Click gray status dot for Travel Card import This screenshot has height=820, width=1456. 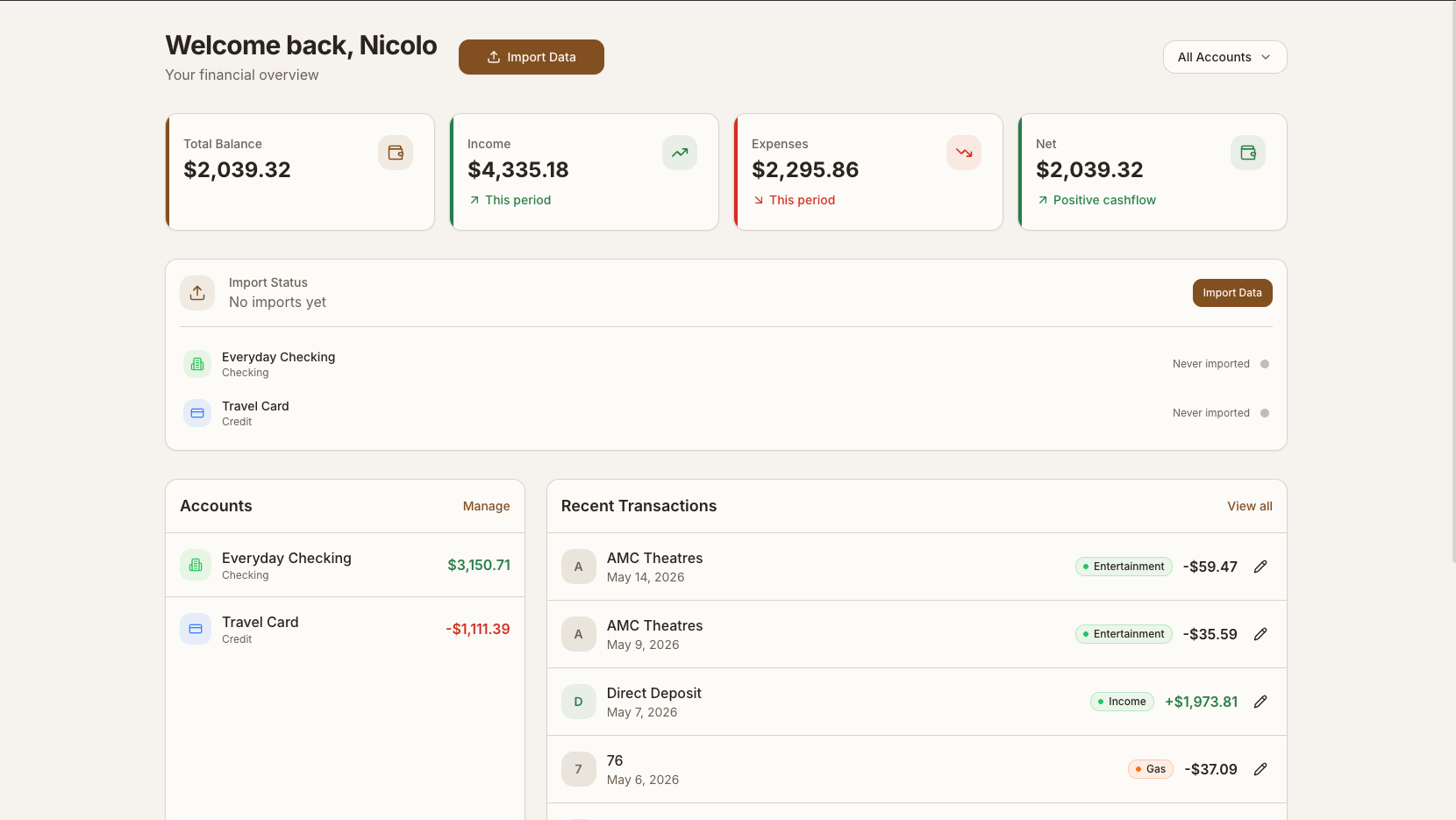[x=1265, y=413]
